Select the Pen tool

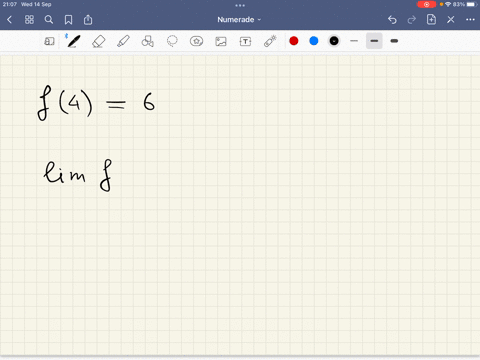point(74,41)
